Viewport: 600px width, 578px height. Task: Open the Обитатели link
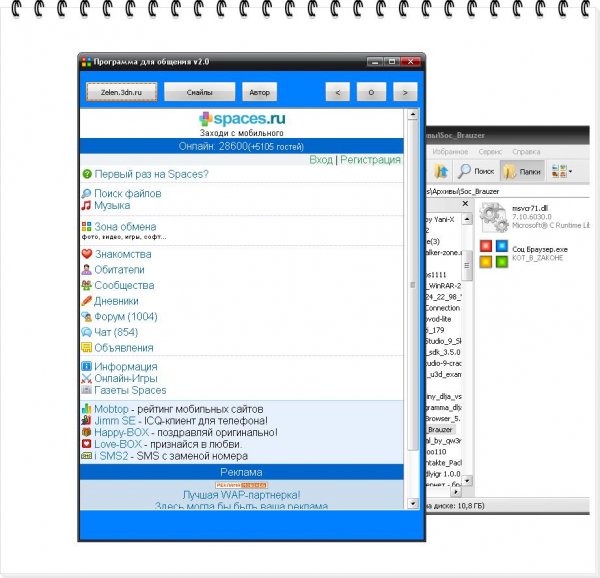coord(119,270)
